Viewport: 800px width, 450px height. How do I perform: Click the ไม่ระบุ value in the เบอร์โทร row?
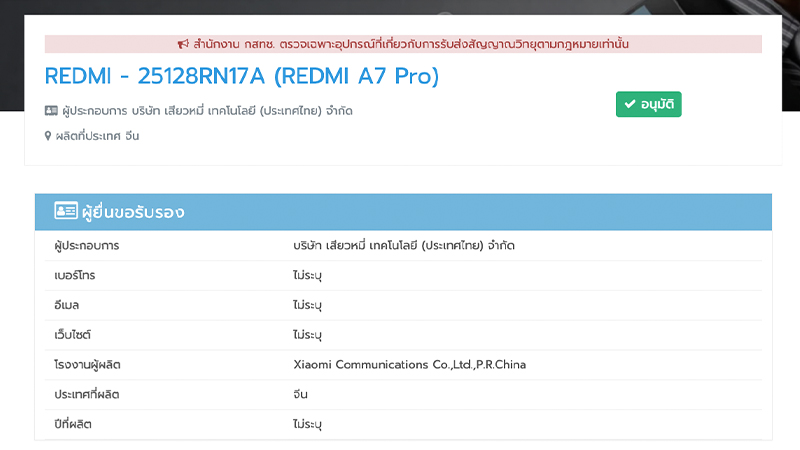click(307, 276)
